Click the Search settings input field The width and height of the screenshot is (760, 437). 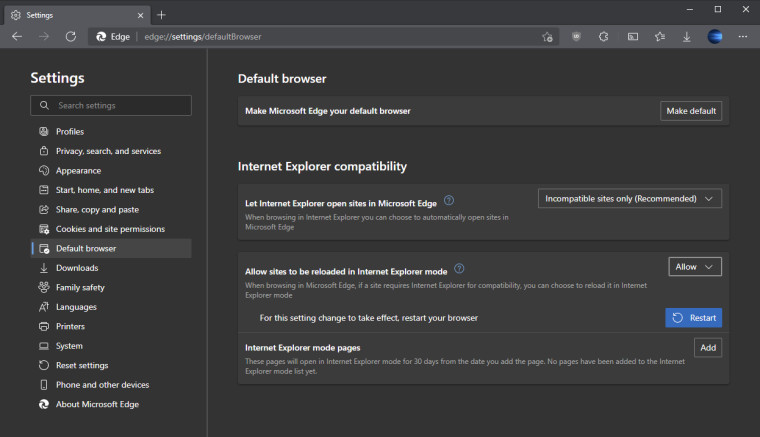[x=111, y=105]
